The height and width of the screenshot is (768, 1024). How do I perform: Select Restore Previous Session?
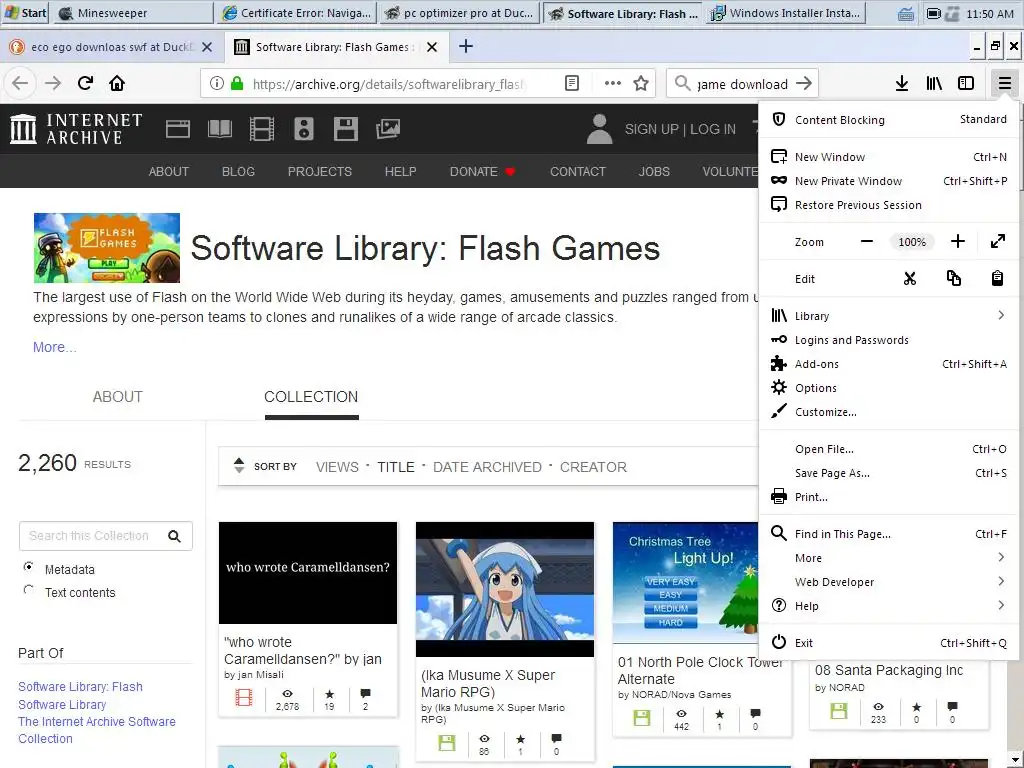tap(888, 205)
